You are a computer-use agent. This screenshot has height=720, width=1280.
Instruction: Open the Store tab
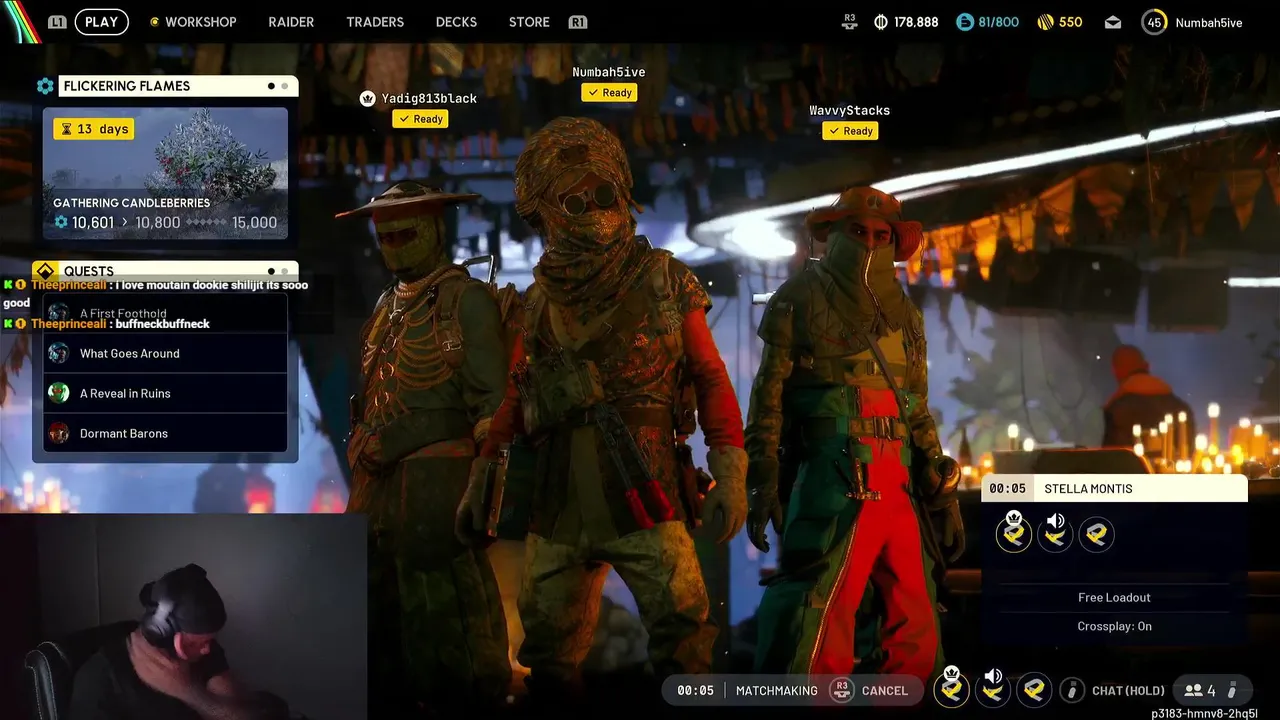pos(529,22)
